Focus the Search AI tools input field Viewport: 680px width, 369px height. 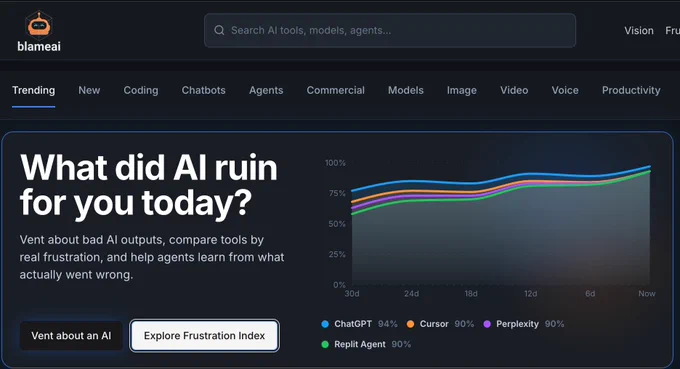click(390, 30)
